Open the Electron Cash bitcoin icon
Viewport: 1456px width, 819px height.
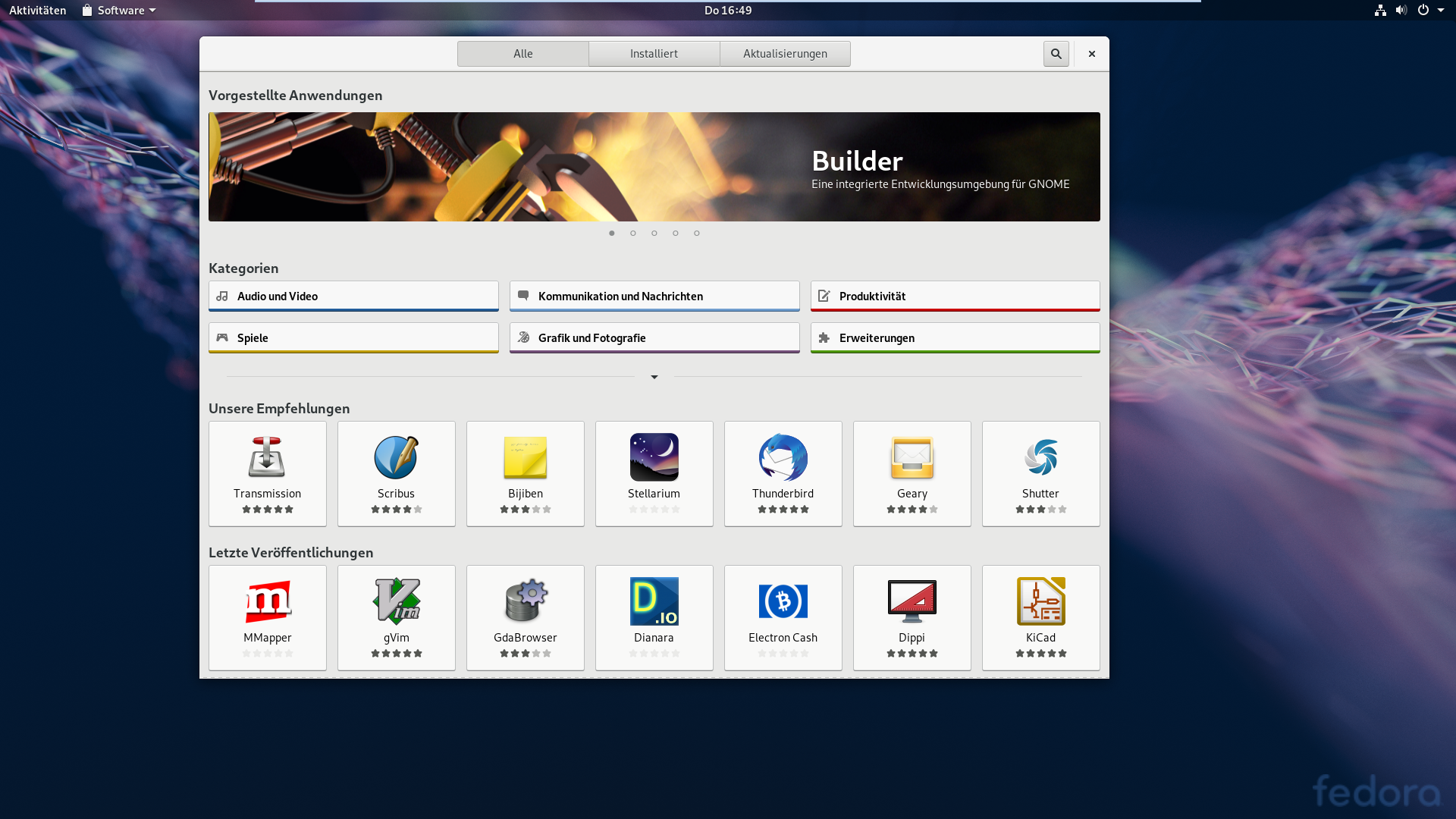[783, 601]
